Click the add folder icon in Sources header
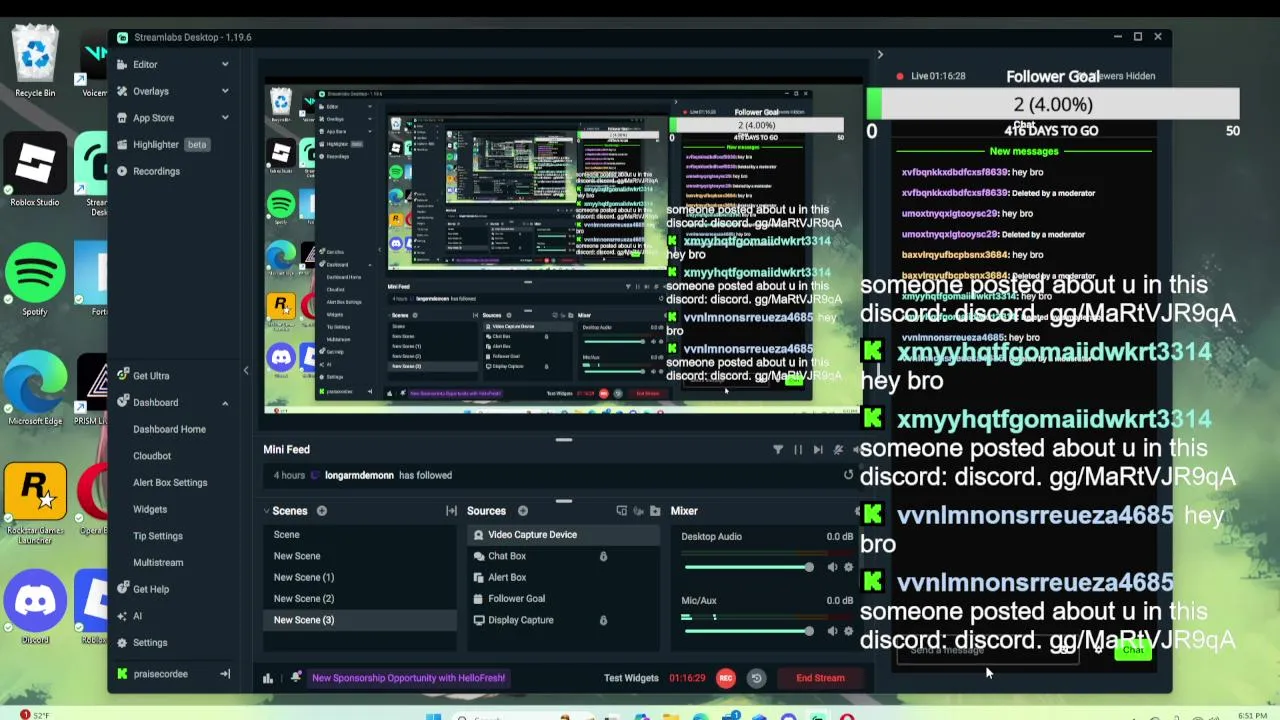This screenshot has height=720, width=1280. (x=655, y=511)
